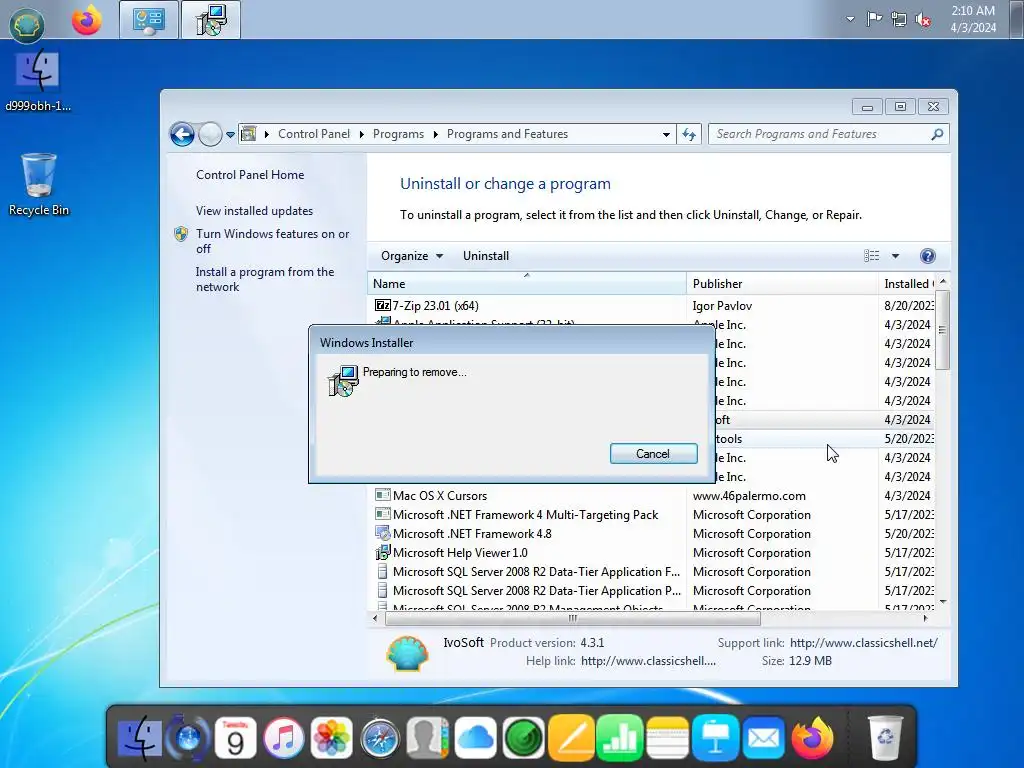Open Programs and Features help icon

click(x=927, y=256)
